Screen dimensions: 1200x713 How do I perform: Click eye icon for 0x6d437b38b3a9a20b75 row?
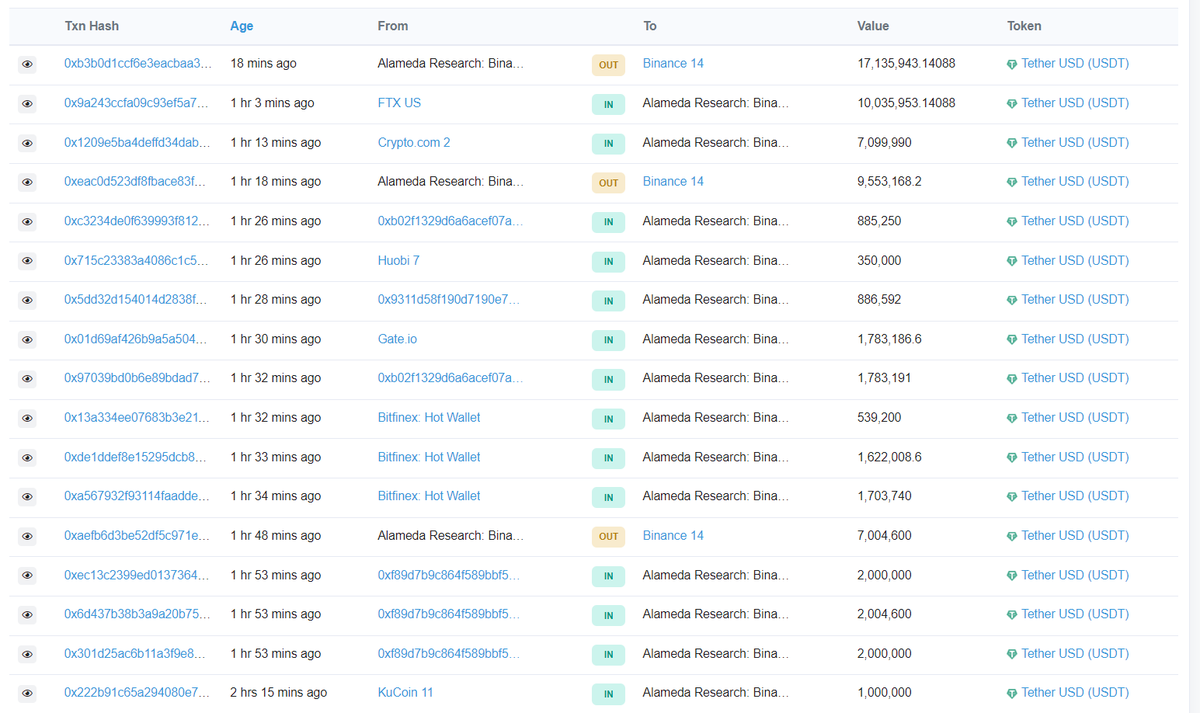27,615
